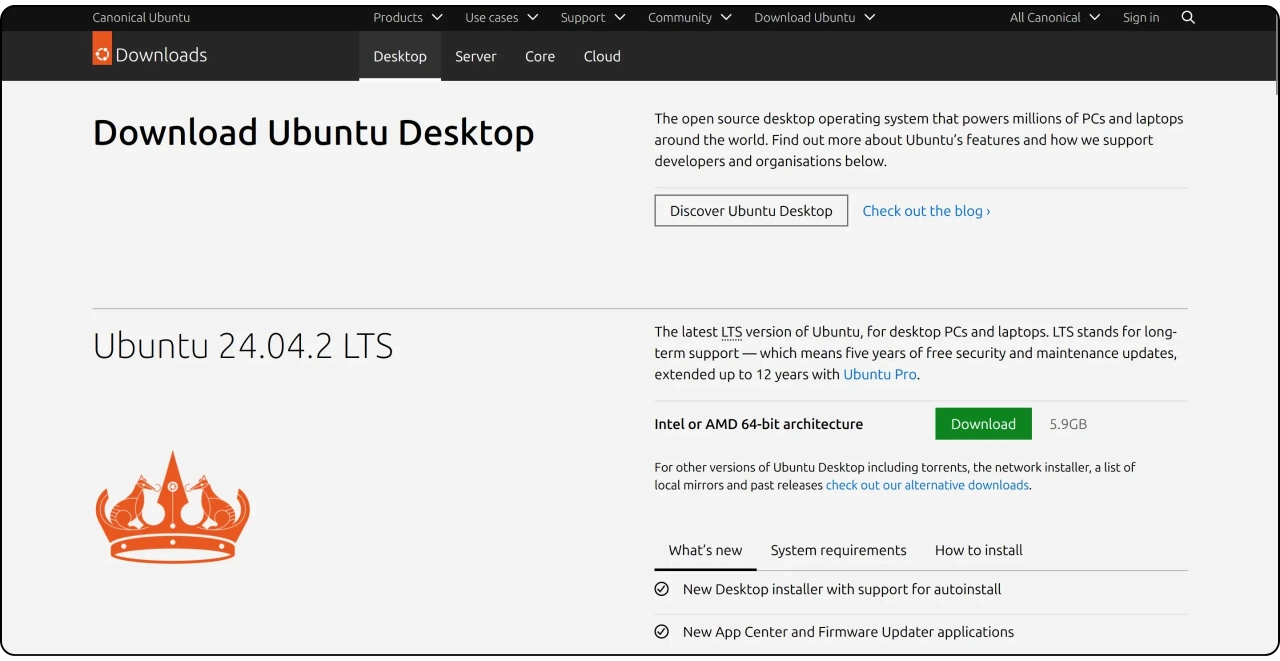Open the Community dropdown menu
Viewport: 1280px width, 661px height.
(x=690, y=17)
